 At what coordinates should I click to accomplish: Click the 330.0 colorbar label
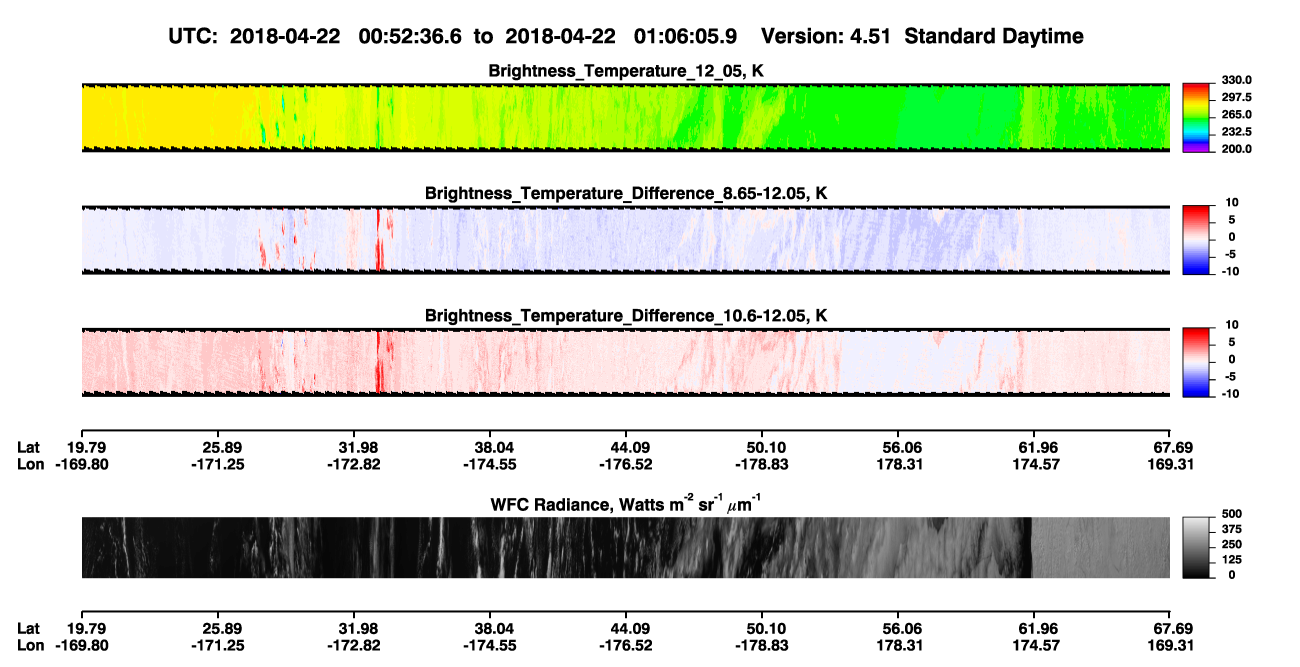click(x=1238, y=81)
